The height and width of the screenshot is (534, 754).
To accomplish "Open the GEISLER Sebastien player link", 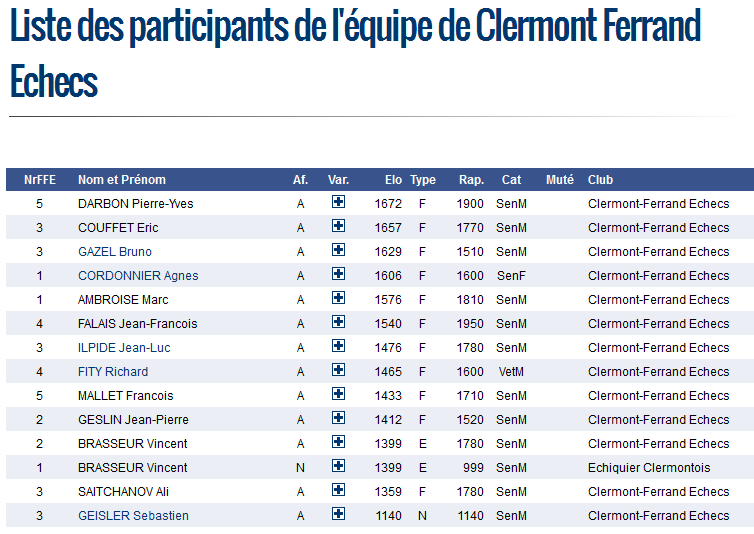I will click(133, 516).
